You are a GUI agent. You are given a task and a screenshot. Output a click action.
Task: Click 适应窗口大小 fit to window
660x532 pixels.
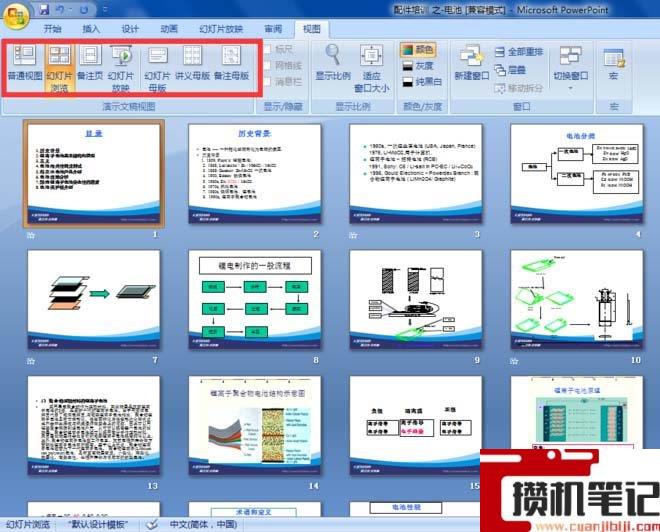(x=372, y=69)
